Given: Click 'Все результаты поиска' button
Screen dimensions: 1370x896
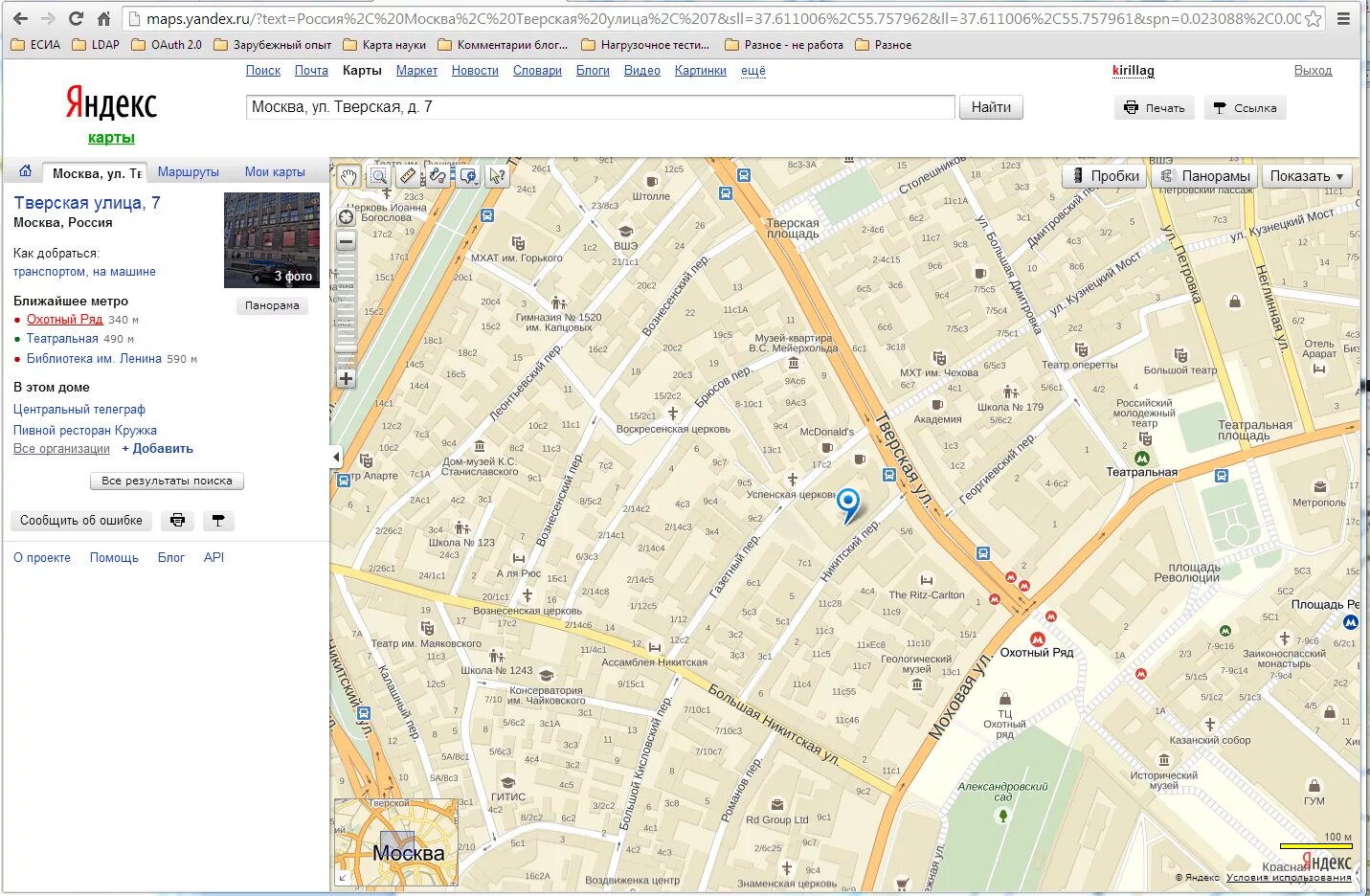Looking at the screenshot, I should click(167, 481).
